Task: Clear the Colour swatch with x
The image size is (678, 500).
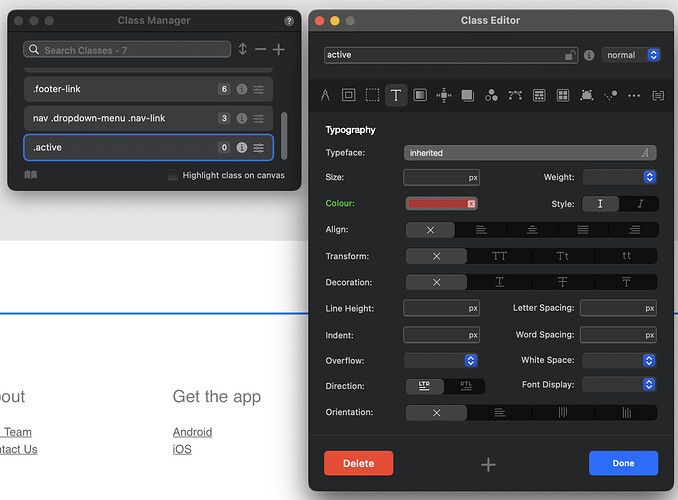Action: [471, 204]
